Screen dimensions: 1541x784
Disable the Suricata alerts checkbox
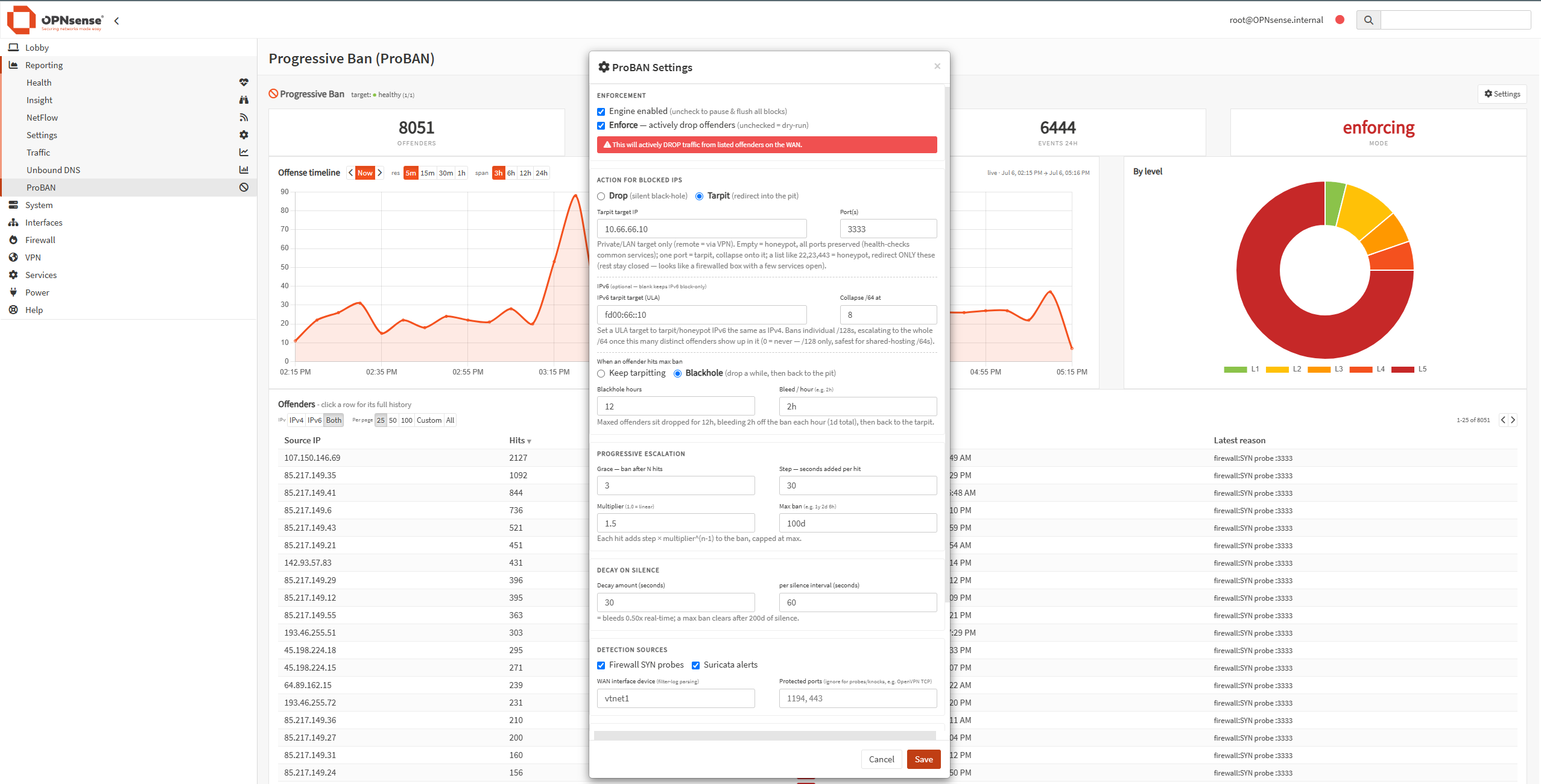[x=695, y=665]
